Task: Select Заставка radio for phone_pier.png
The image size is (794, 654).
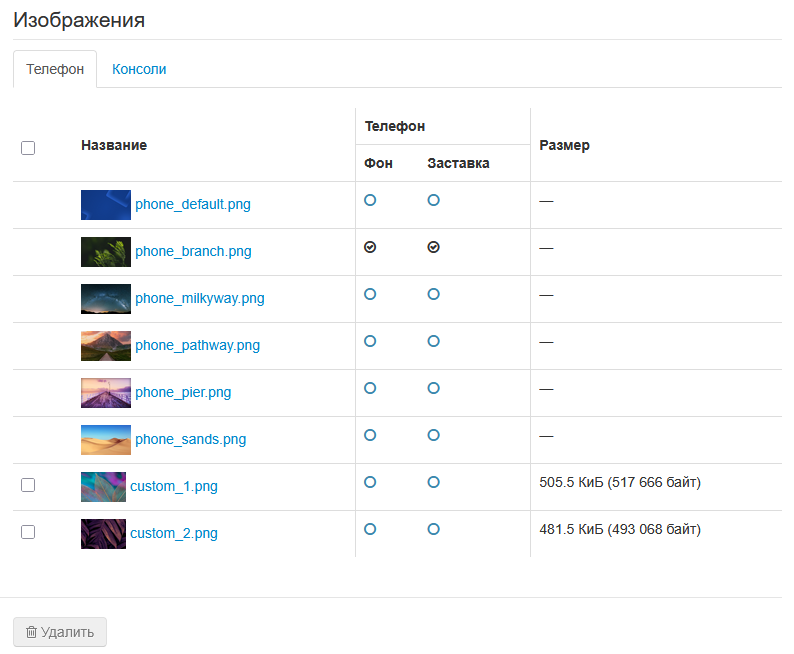Action: [x=433, y=388]
